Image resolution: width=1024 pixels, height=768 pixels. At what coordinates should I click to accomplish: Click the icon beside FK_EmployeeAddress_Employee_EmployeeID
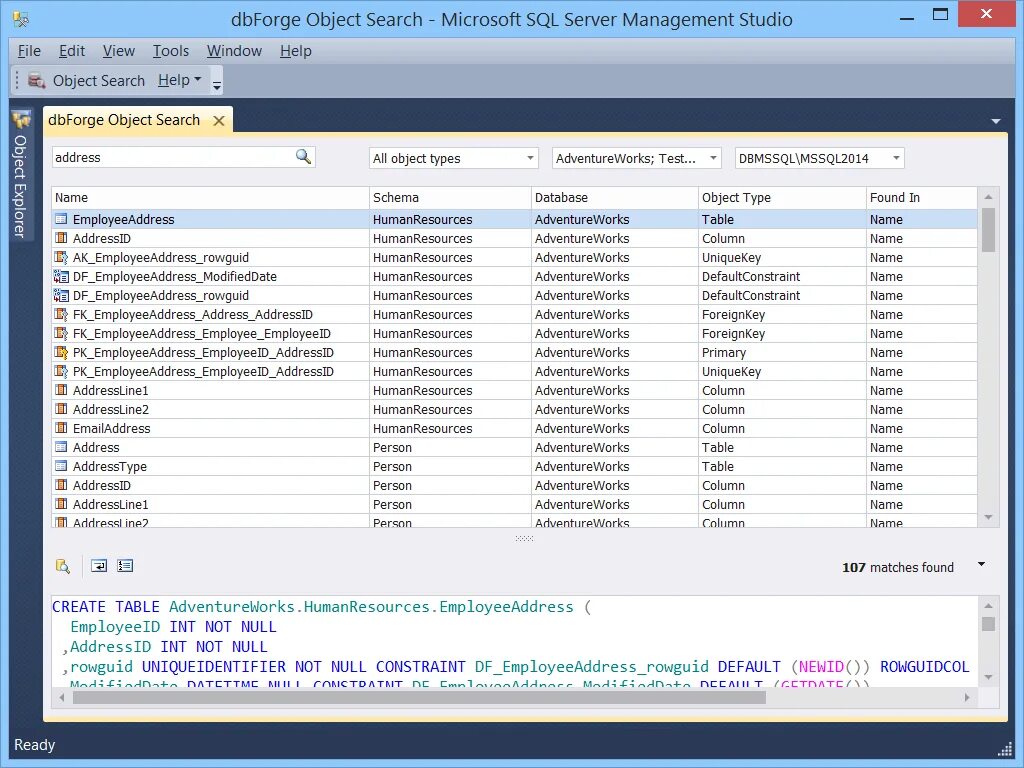61,333
